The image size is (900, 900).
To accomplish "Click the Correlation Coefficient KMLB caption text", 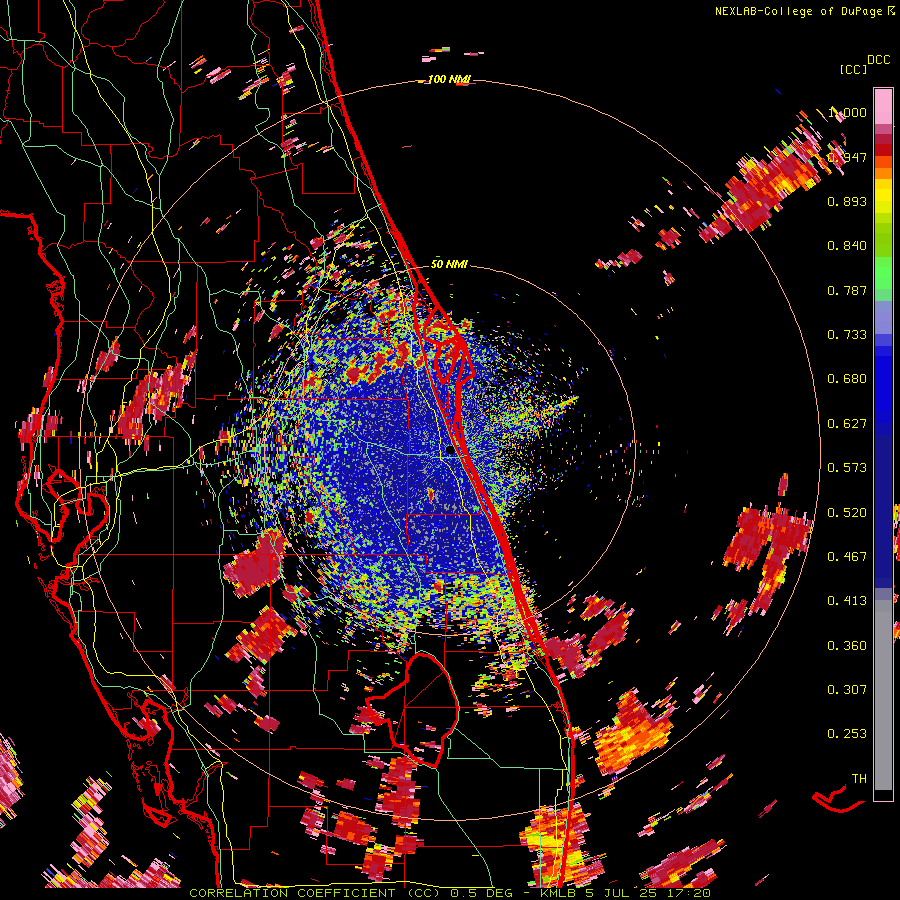I will (450, 893).
